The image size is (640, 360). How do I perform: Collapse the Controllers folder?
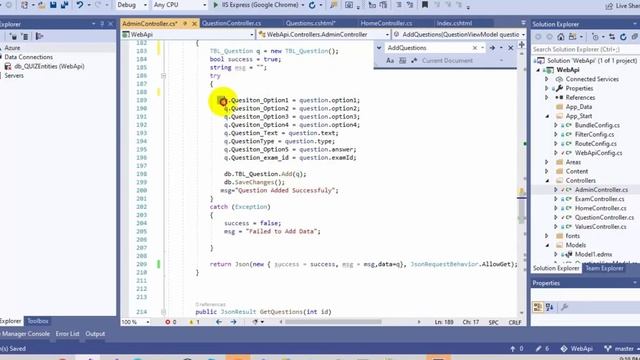[x=547, y=180]
